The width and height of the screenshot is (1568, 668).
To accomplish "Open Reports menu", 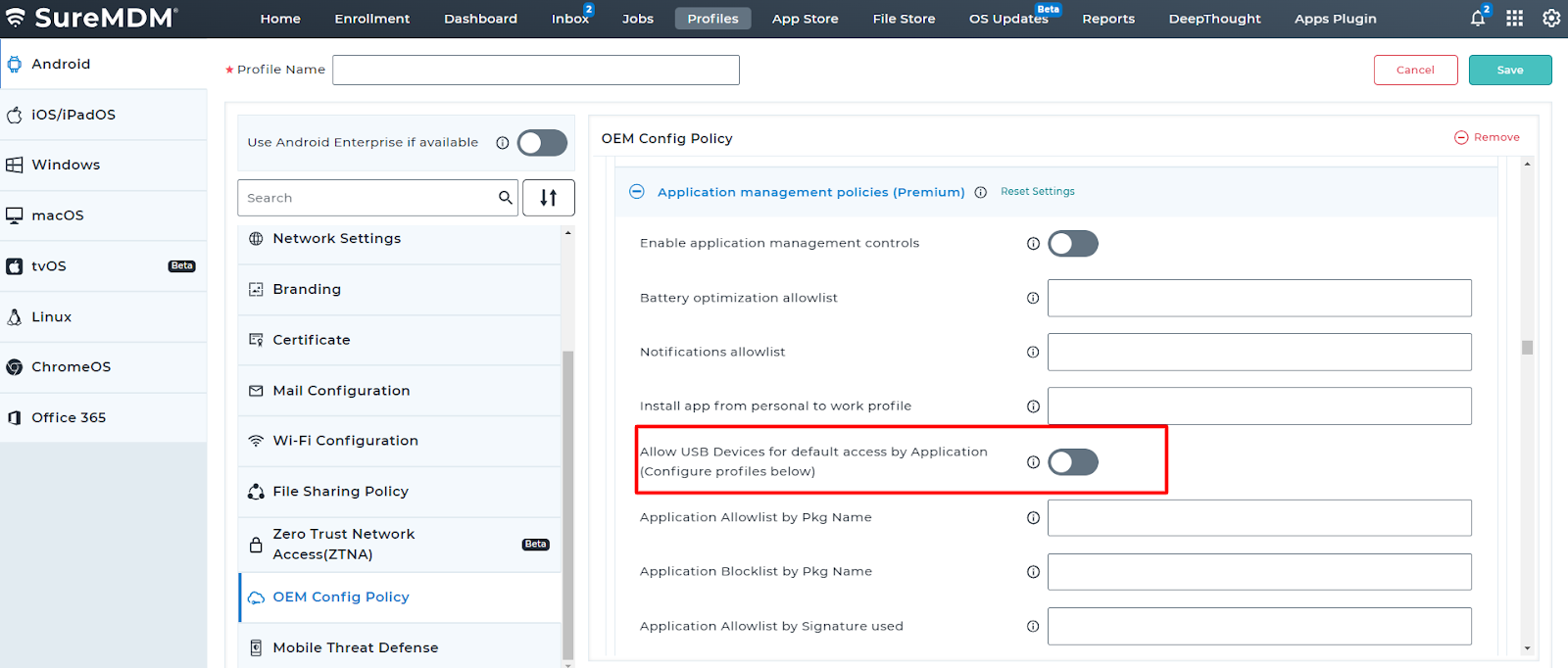I will [x=1108, y=19].
